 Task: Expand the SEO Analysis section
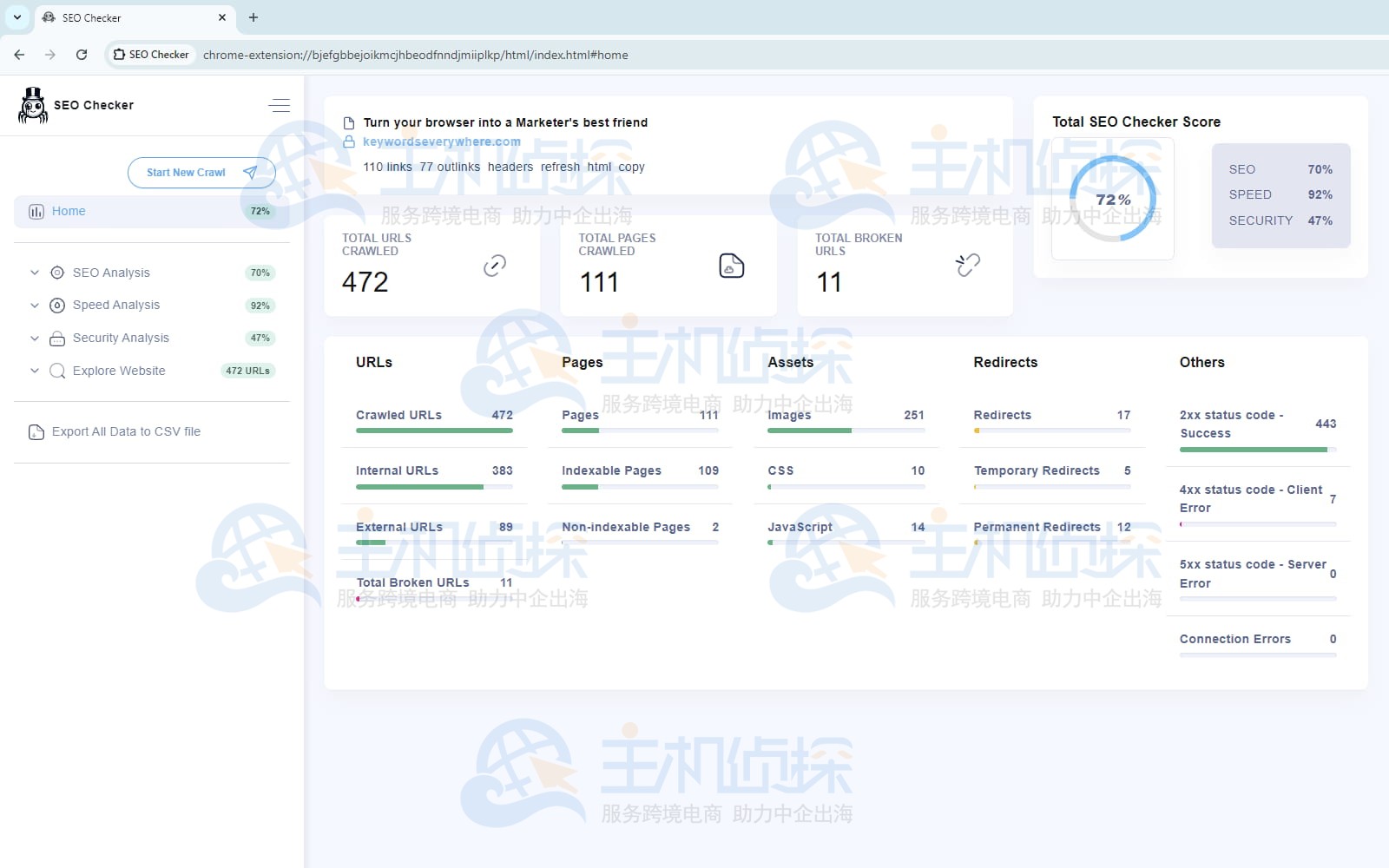(x=35, y=272)
